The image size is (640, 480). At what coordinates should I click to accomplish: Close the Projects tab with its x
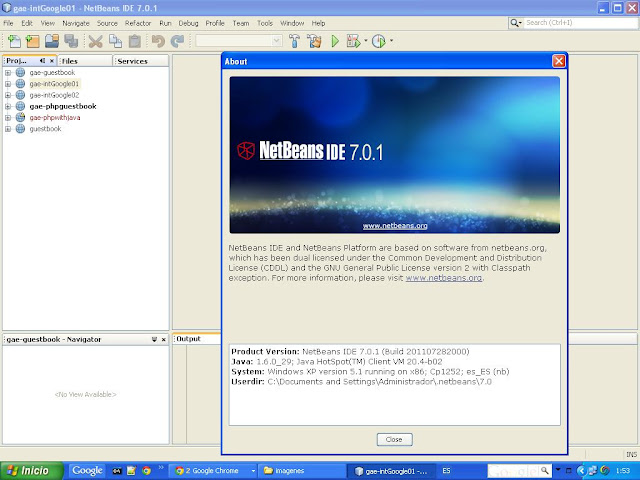click(51, 60)
